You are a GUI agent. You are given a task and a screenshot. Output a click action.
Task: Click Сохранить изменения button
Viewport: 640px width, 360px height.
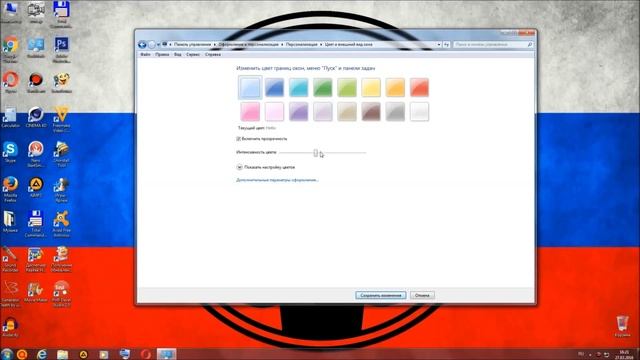380,295
